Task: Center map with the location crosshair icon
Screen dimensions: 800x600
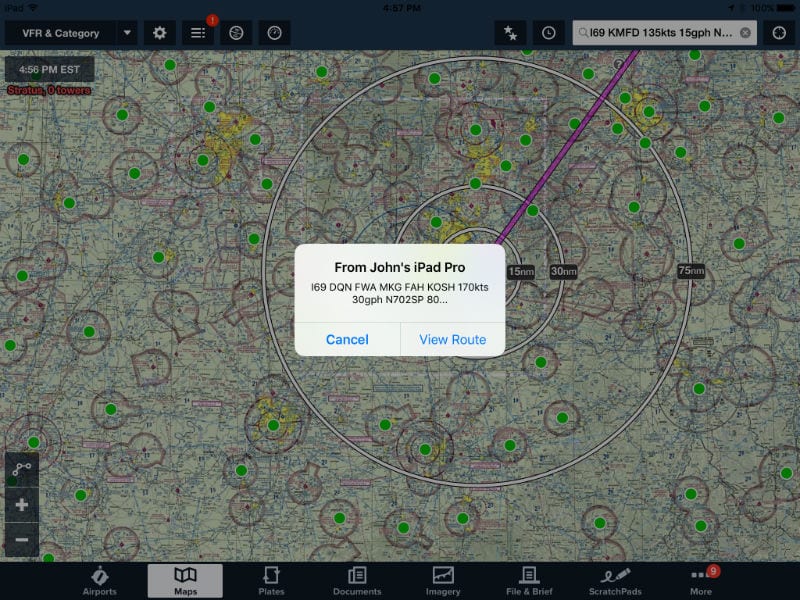Action: (779, 33)
